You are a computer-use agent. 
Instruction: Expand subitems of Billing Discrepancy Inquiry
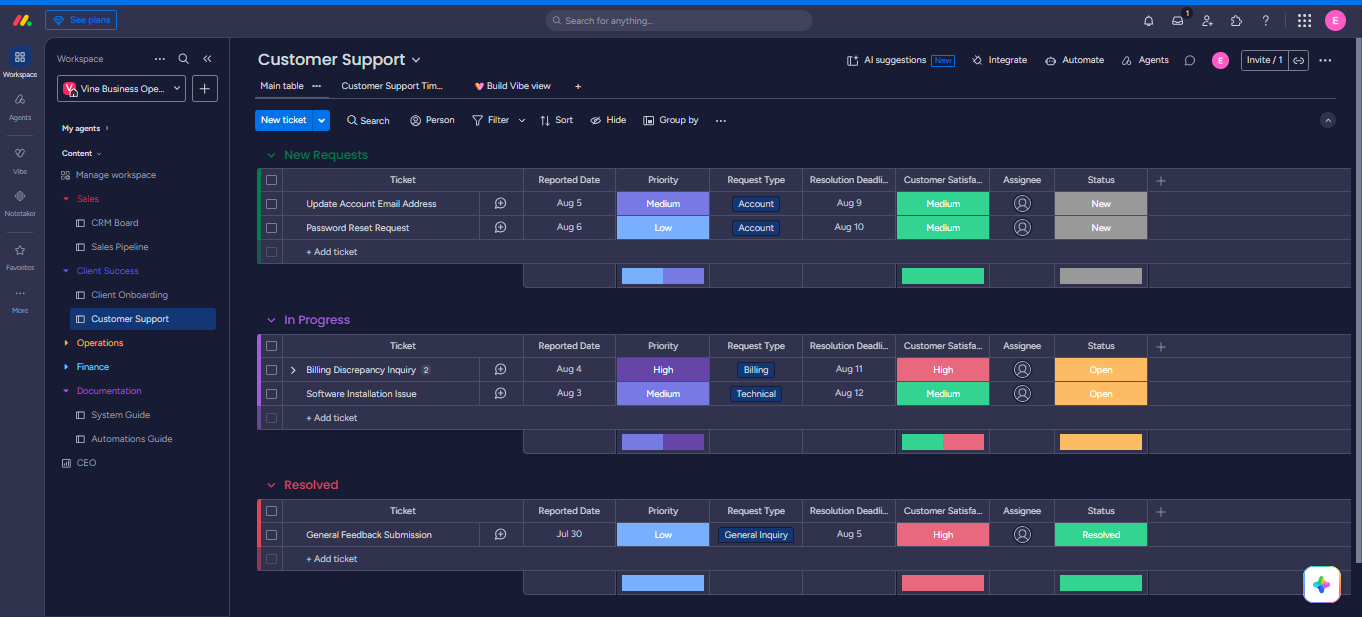293,370
